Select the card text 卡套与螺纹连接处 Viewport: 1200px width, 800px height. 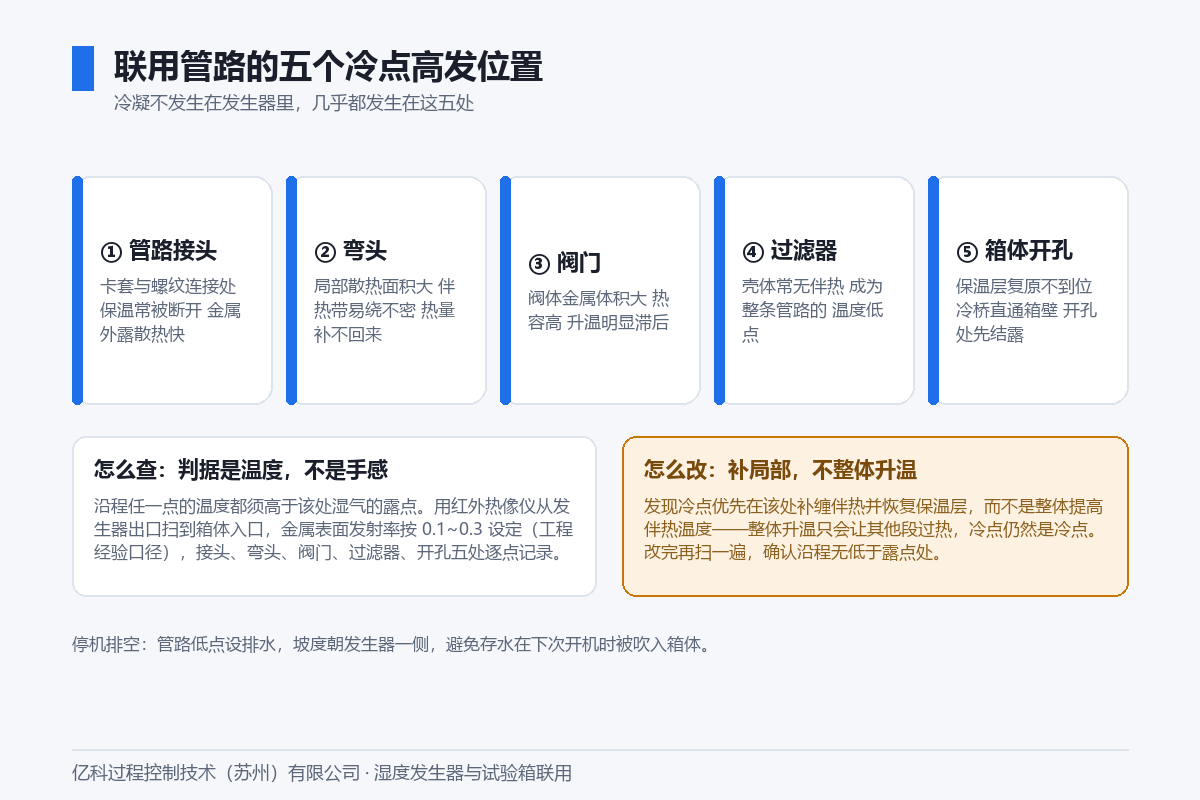[168, 286]
